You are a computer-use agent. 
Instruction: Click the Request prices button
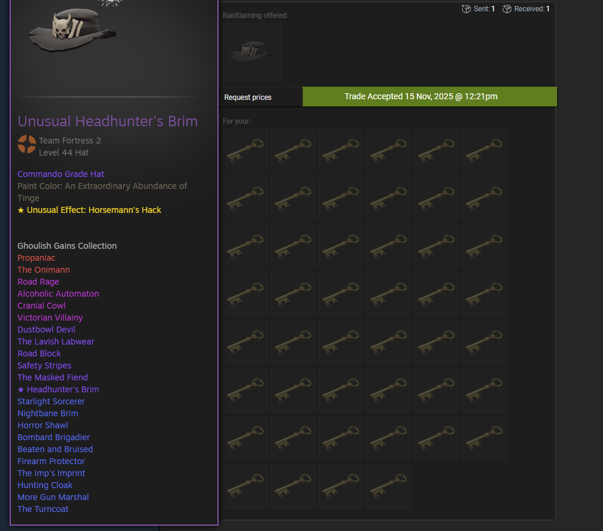(x=248, y=97)
